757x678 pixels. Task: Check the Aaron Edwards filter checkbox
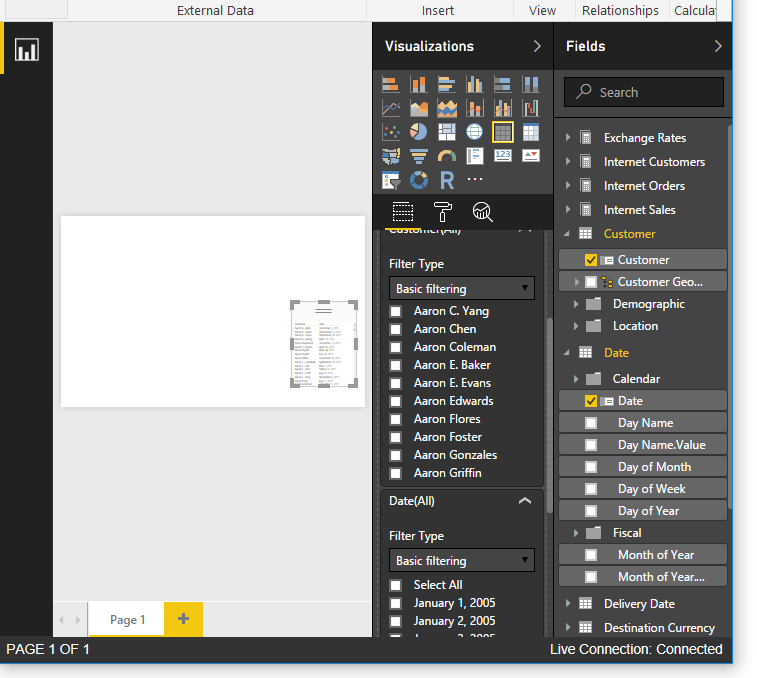[x=395, y=401]
